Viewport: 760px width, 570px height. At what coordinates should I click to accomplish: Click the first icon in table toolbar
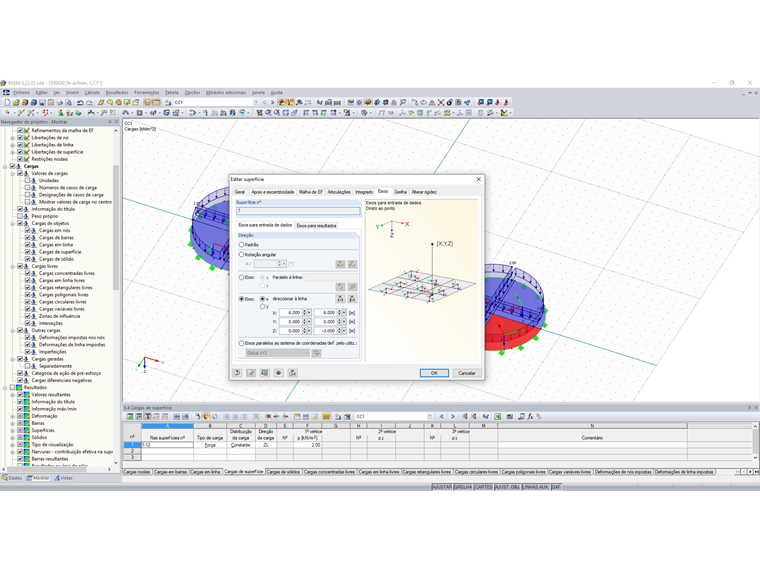point(130,416)
